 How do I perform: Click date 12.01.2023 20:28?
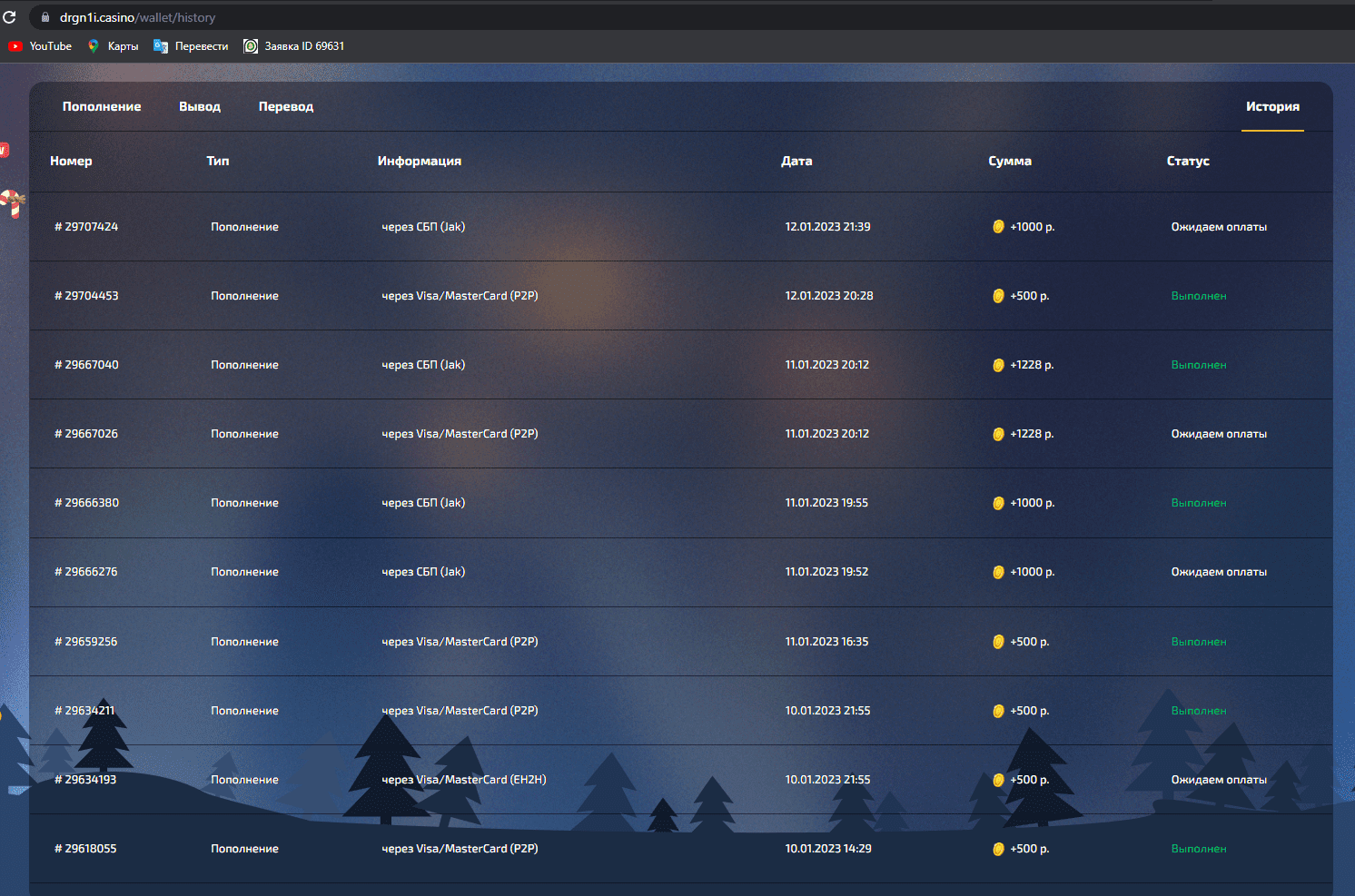click(829, 296)
